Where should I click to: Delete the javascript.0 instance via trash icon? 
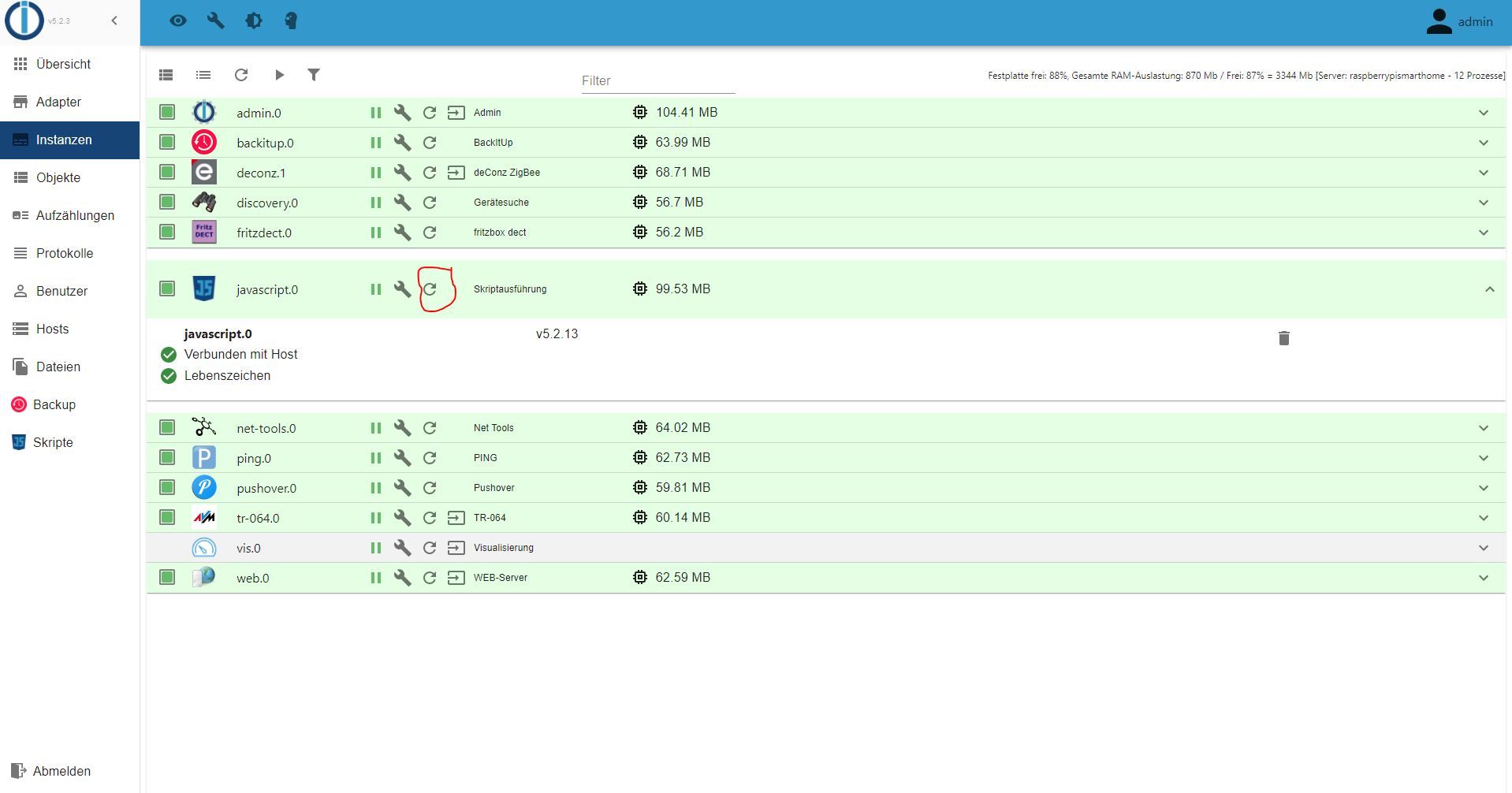coord(1284,338)
